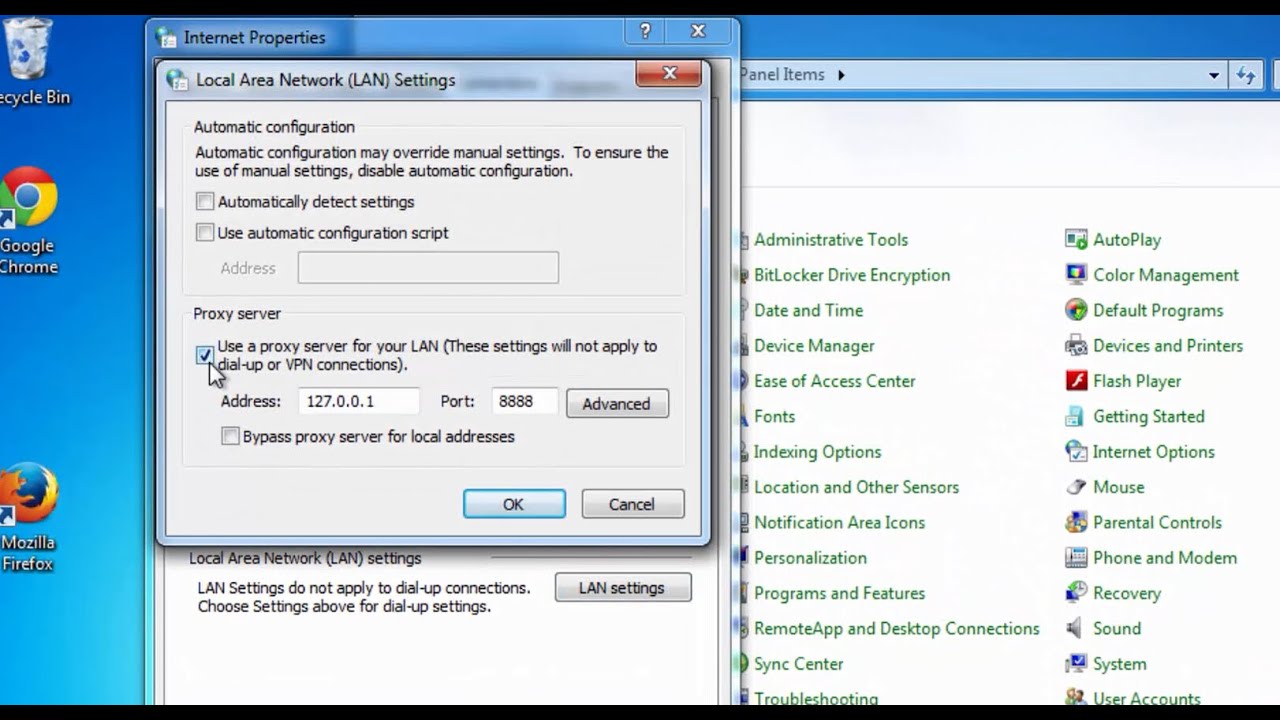Open the Control Panel address bar dropdown arrow
The height and width of the screenshot is (720, 1280).
tap(1214, 75)
